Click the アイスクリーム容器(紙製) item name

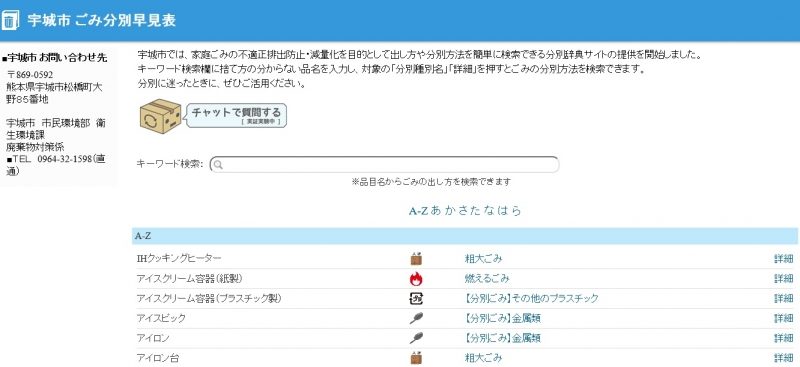[x=189, y=279]
